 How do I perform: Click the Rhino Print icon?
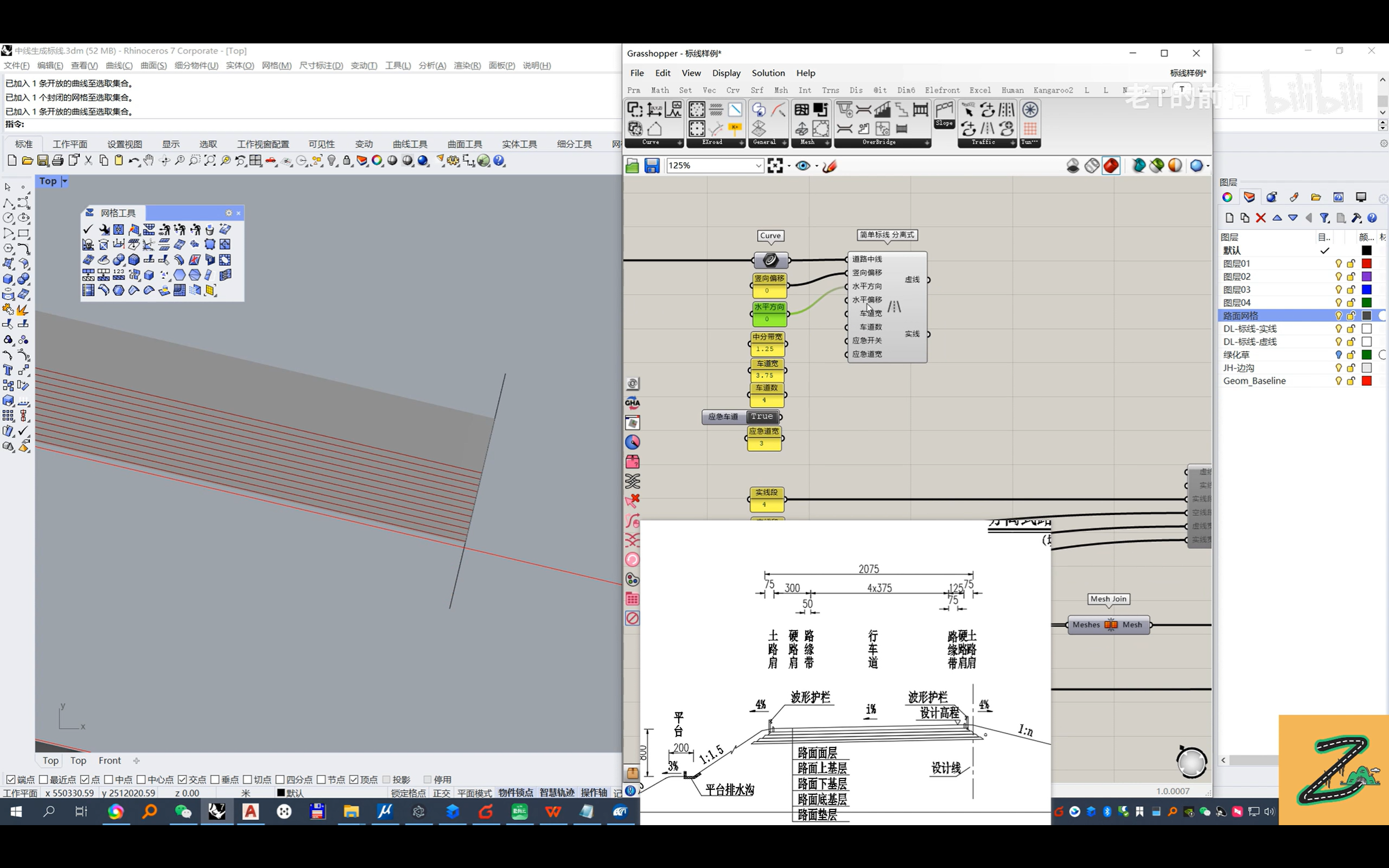tap(58, 161)
